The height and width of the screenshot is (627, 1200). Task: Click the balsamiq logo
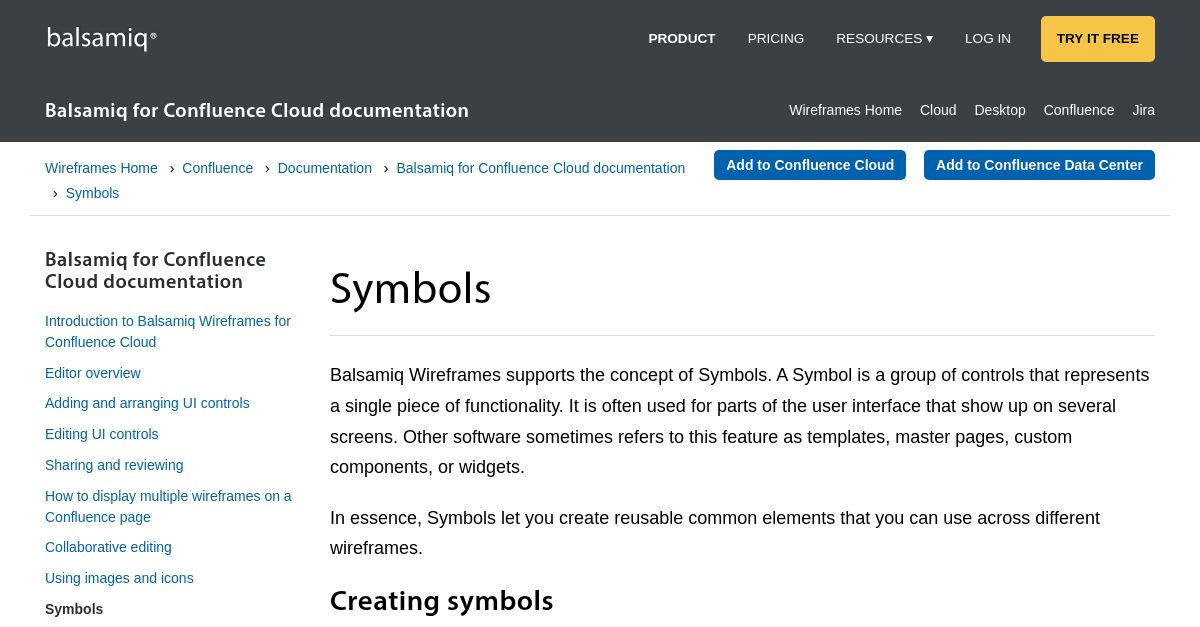point(101,38)
